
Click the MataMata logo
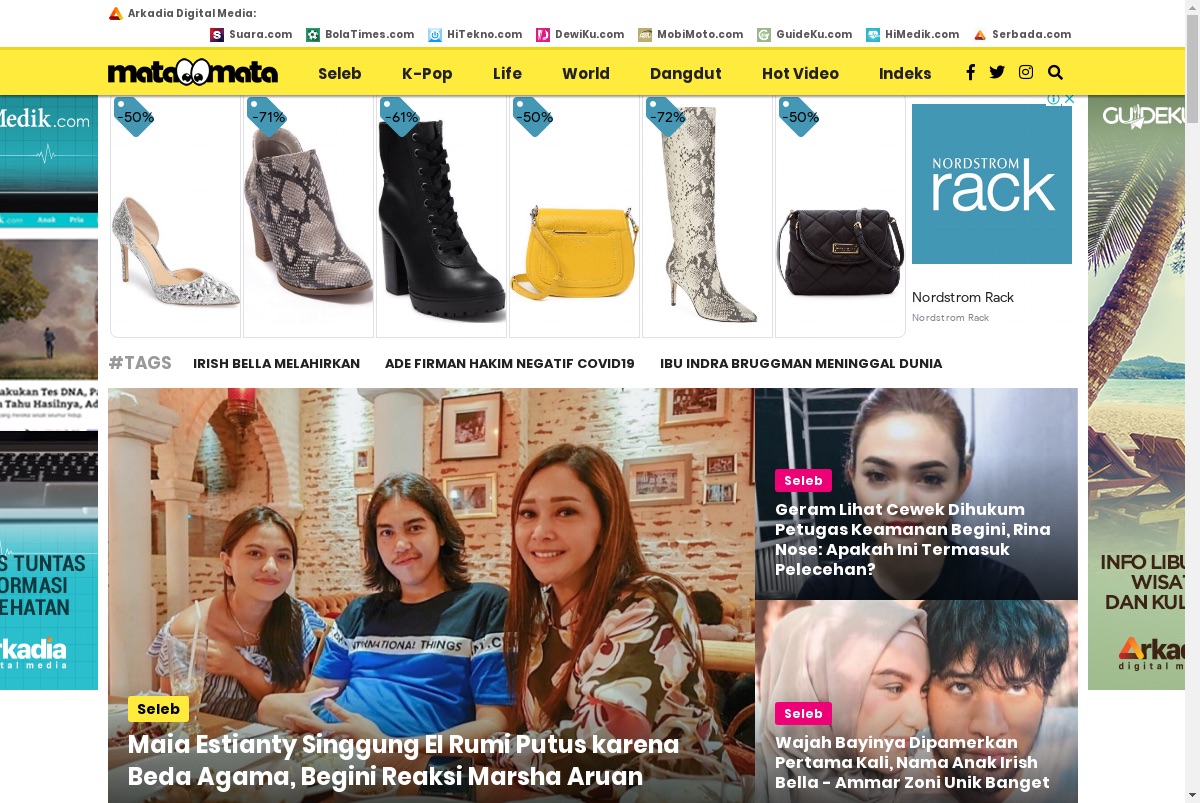coord(193,72)
